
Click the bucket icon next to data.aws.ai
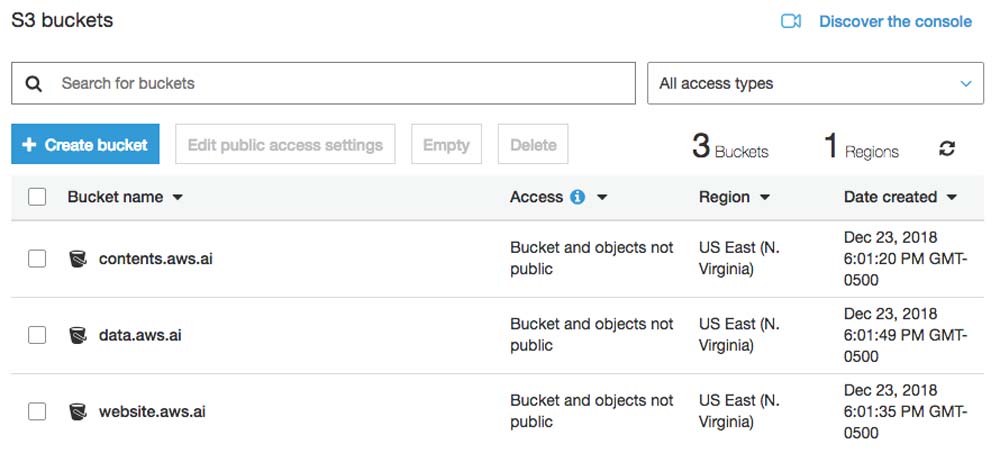pyautogui.click(x=78, y=335)
